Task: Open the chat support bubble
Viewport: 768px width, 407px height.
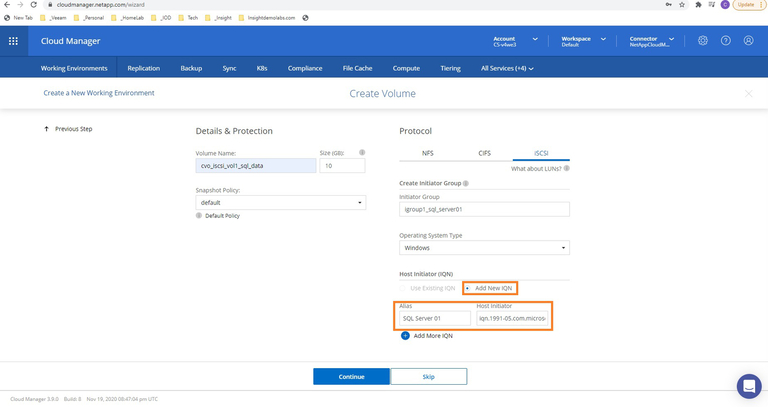Action: [748, 385]
